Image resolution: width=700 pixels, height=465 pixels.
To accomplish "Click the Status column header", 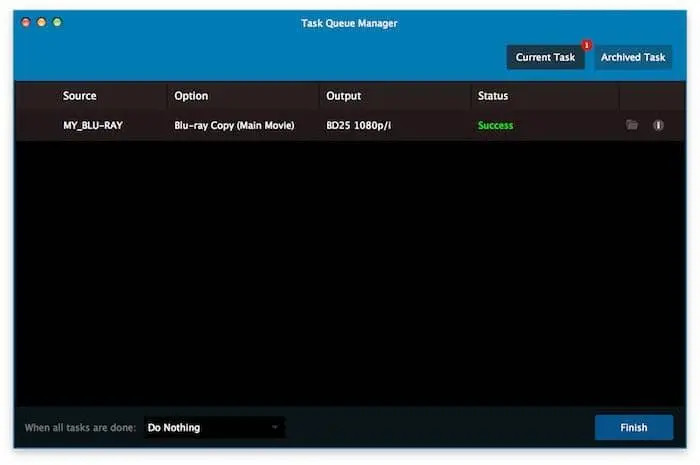I will [x=493, y=96].
